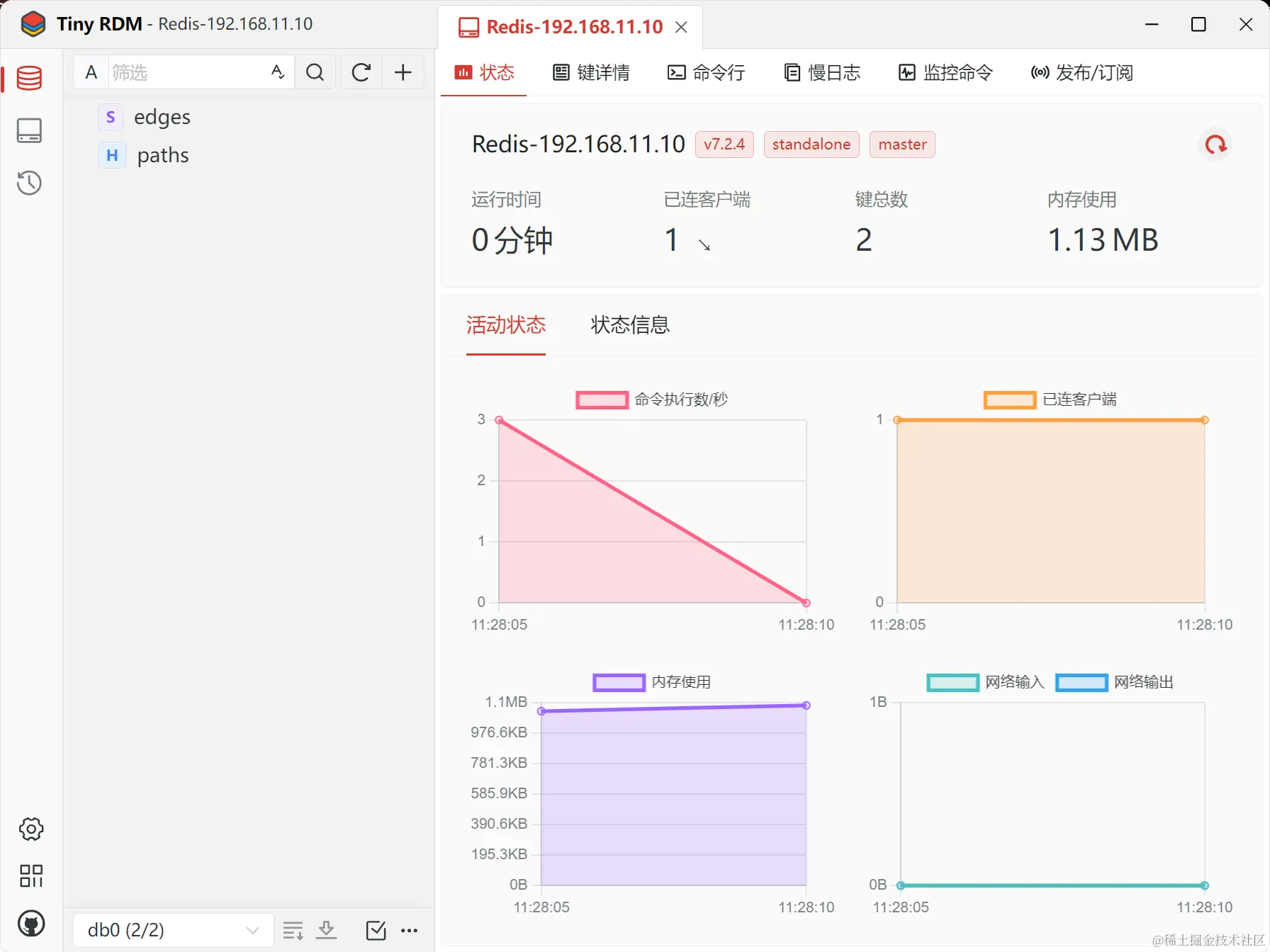
Task: Open the server connections sidebar icon
Action: tap(29, 130)
